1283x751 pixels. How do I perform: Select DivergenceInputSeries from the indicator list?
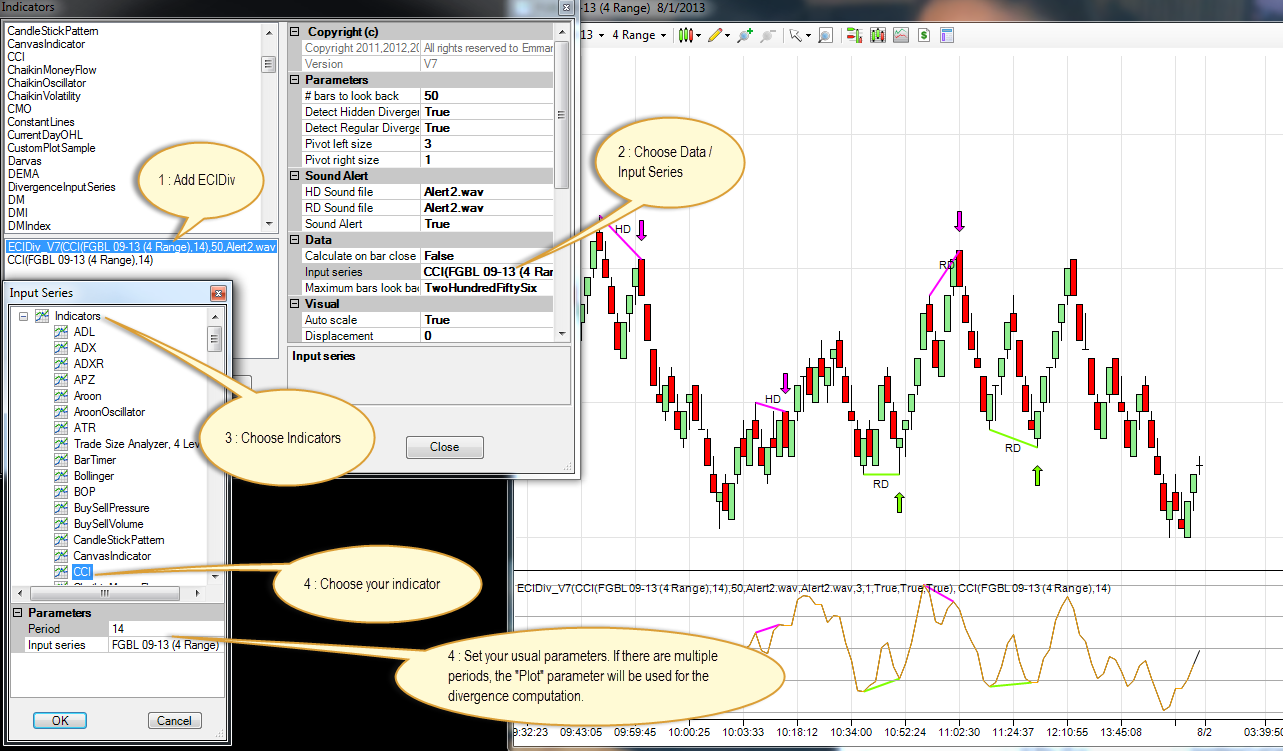(61, 187)
